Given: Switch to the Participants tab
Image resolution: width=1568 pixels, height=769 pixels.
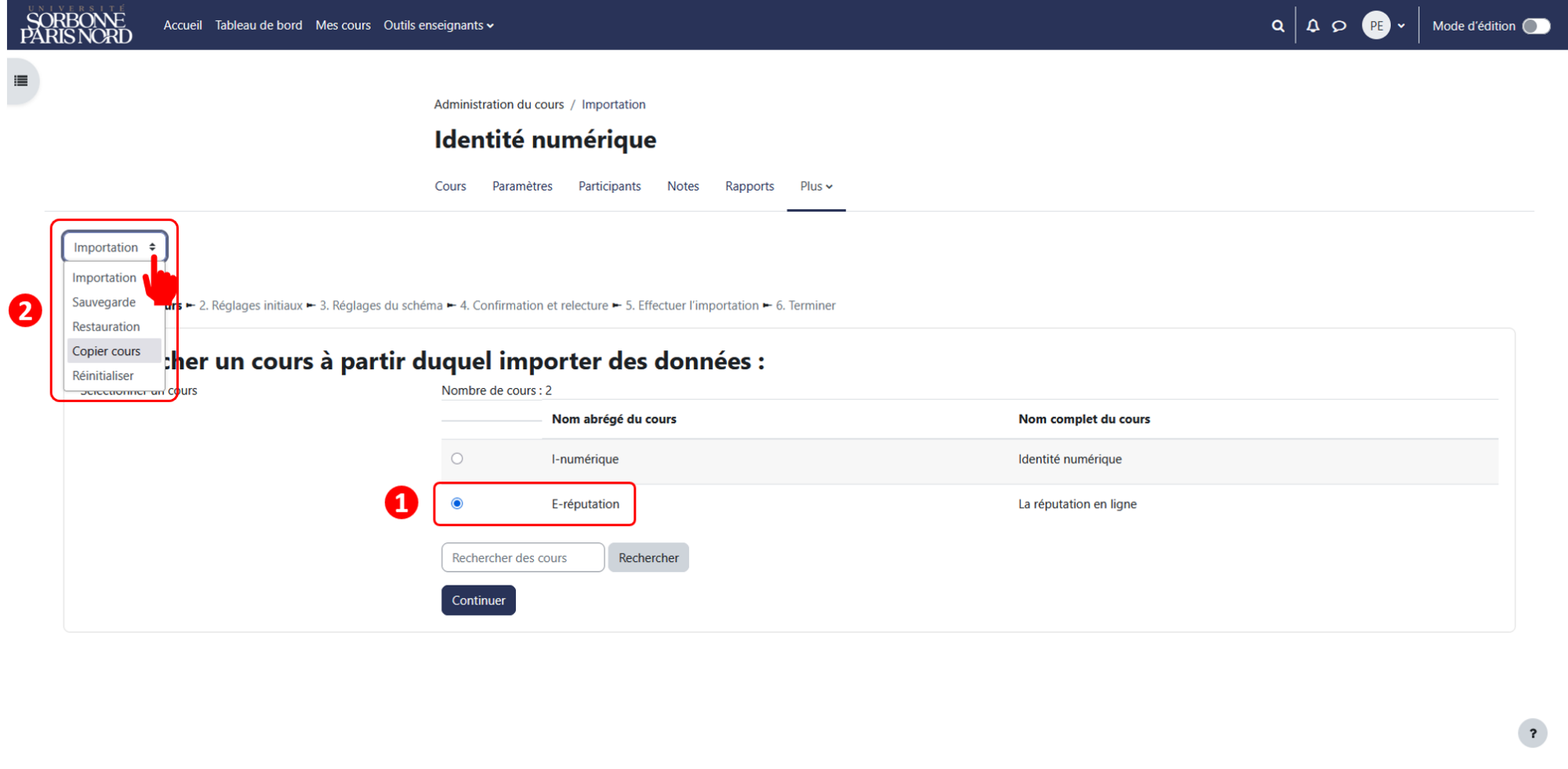Looking at the screenshot, I should [609, 186].
